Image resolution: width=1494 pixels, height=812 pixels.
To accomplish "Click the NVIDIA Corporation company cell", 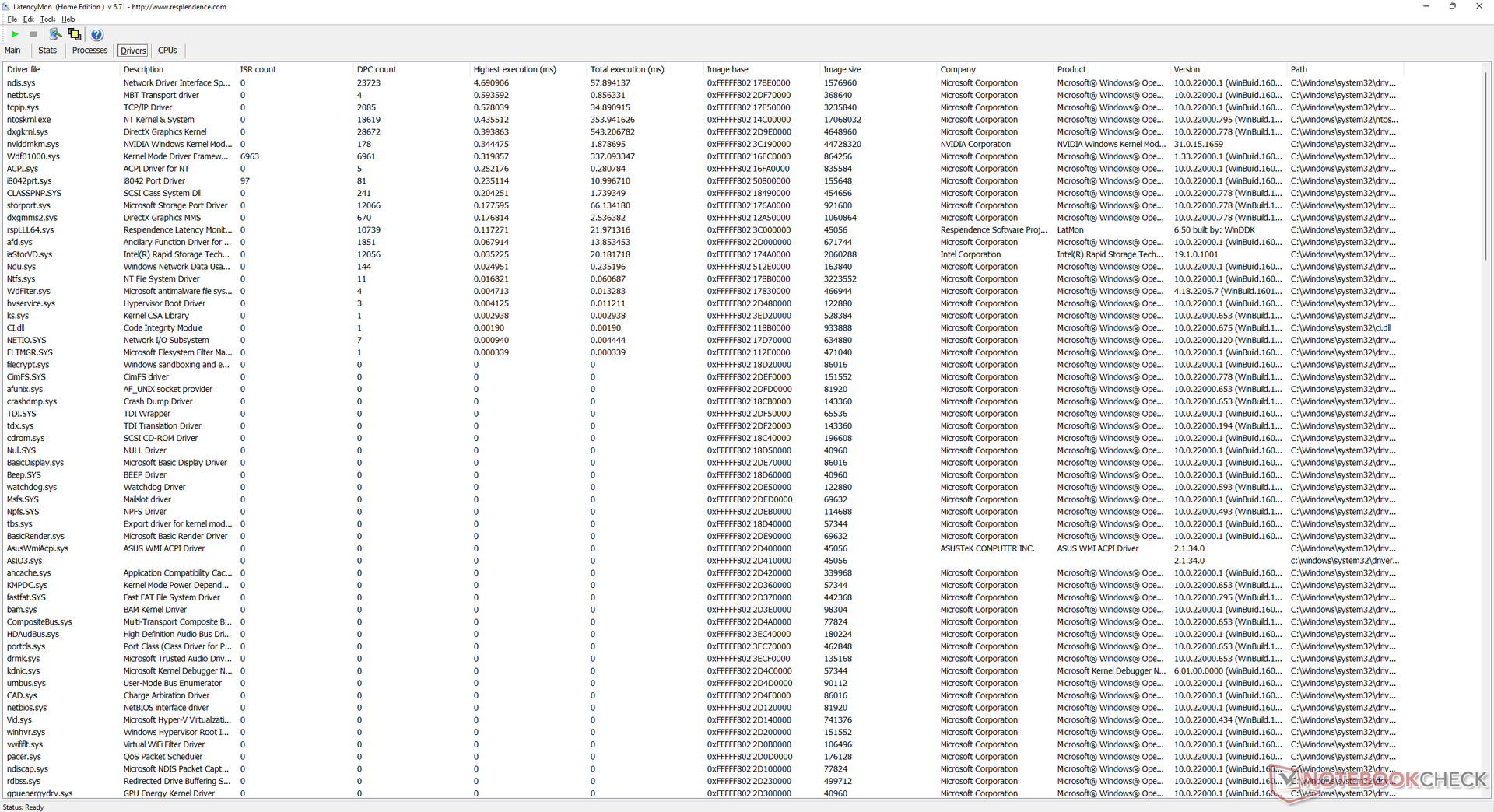I will click(975, 144).
